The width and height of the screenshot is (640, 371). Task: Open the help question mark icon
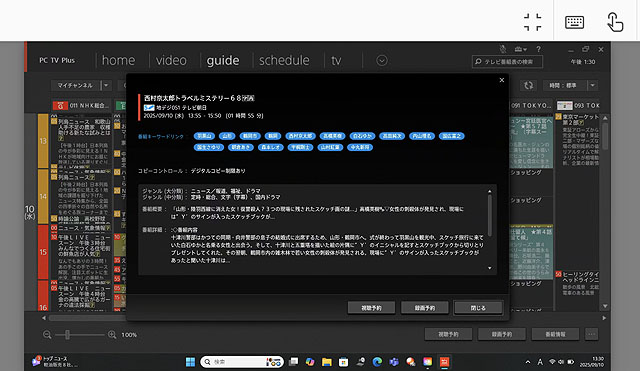click(x=539, y=49)
